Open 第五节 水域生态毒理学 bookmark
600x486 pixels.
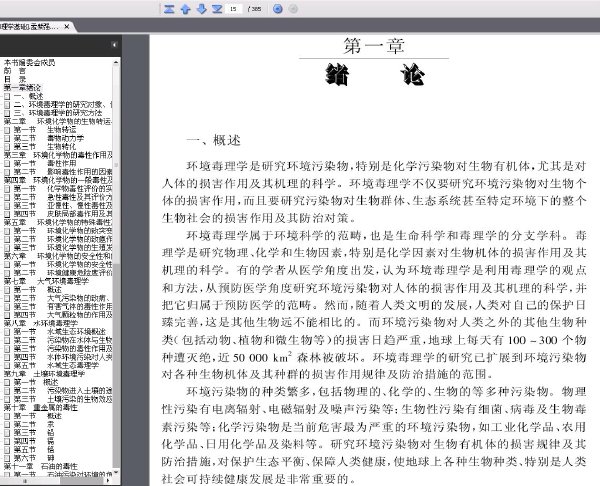click(x=56, y=365)
